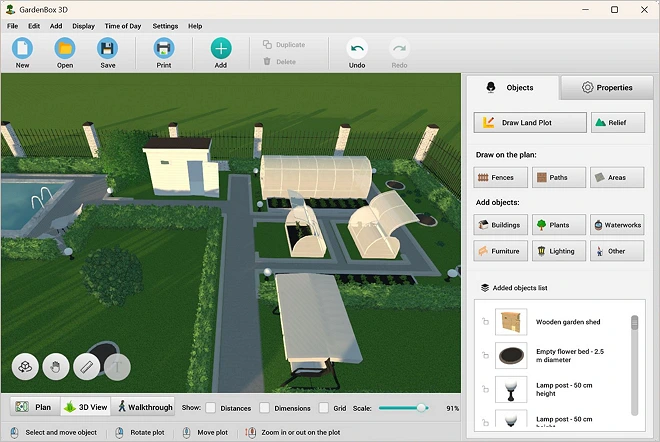660x442 pixels.
Task: Toggle lock for Wooden garden shed
Action: (x=485, y=322)
